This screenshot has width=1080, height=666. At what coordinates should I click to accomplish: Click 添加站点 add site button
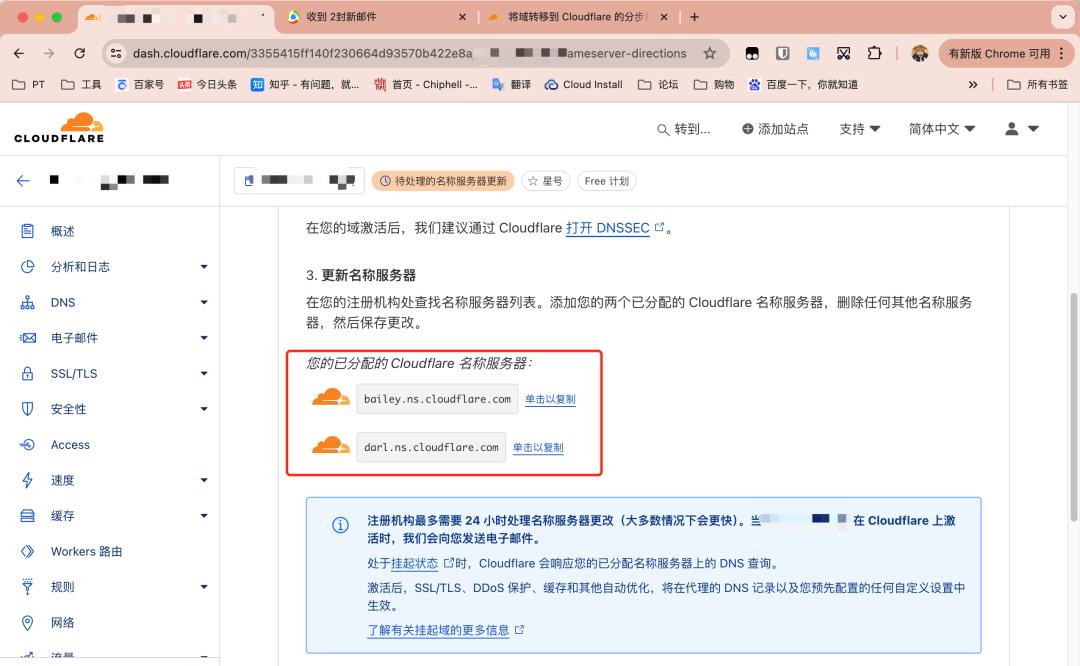tap(775, 129)
